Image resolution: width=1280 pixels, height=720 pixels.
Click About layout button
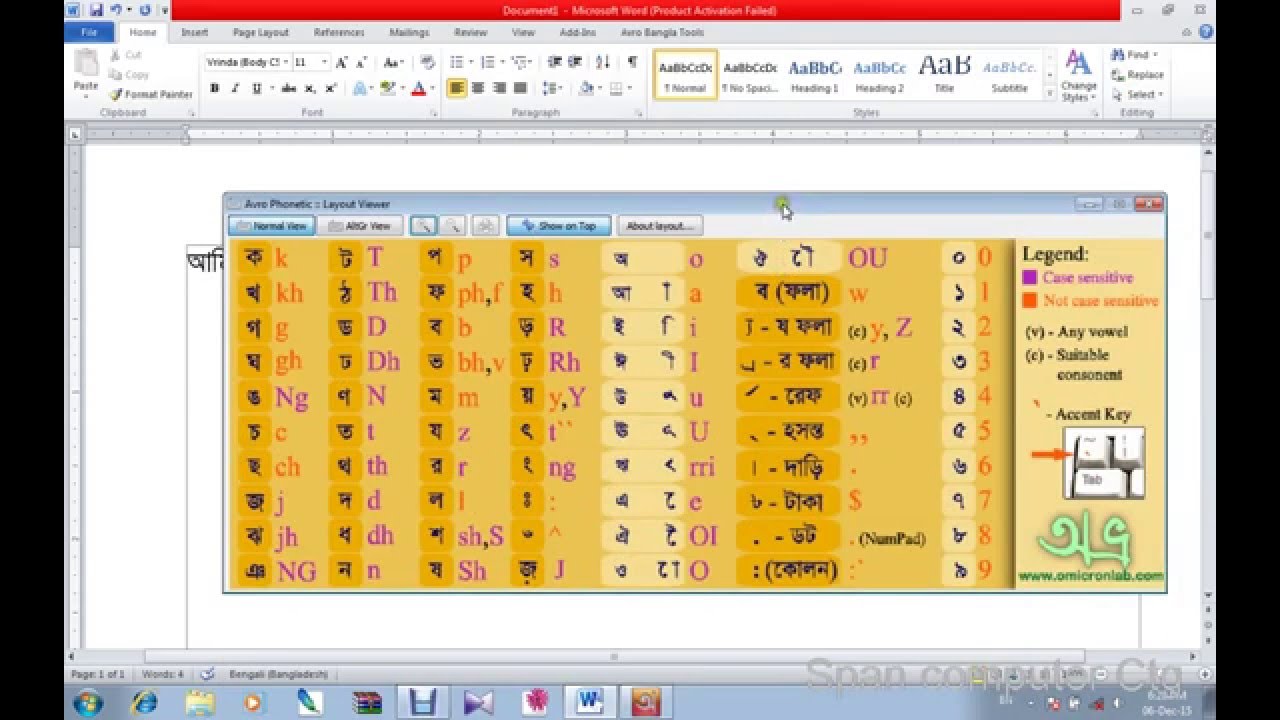coord(660,226)
